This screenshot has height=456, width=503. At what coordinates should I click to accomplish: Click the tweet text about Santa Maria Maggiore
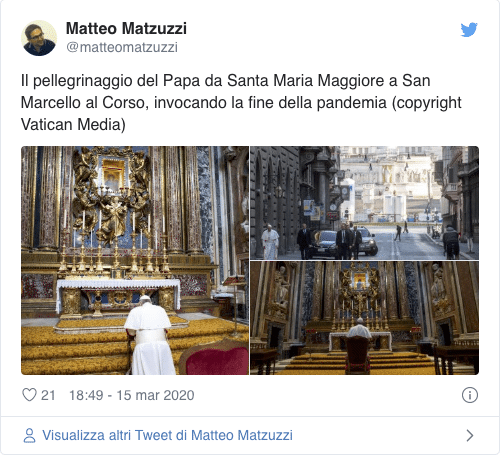pos(241,102)
